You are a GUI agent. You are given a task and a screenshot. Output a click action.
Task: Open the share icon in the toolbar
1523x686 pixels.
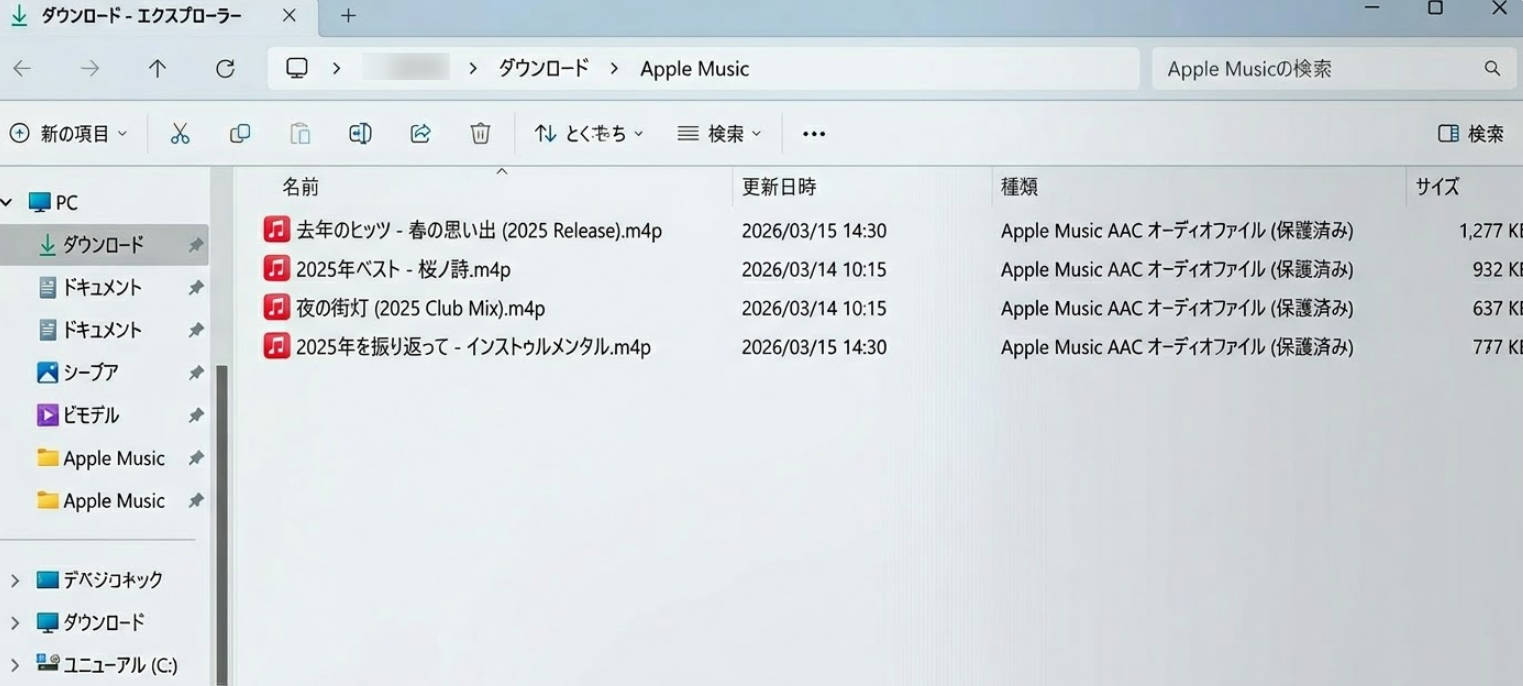(420, 133)
